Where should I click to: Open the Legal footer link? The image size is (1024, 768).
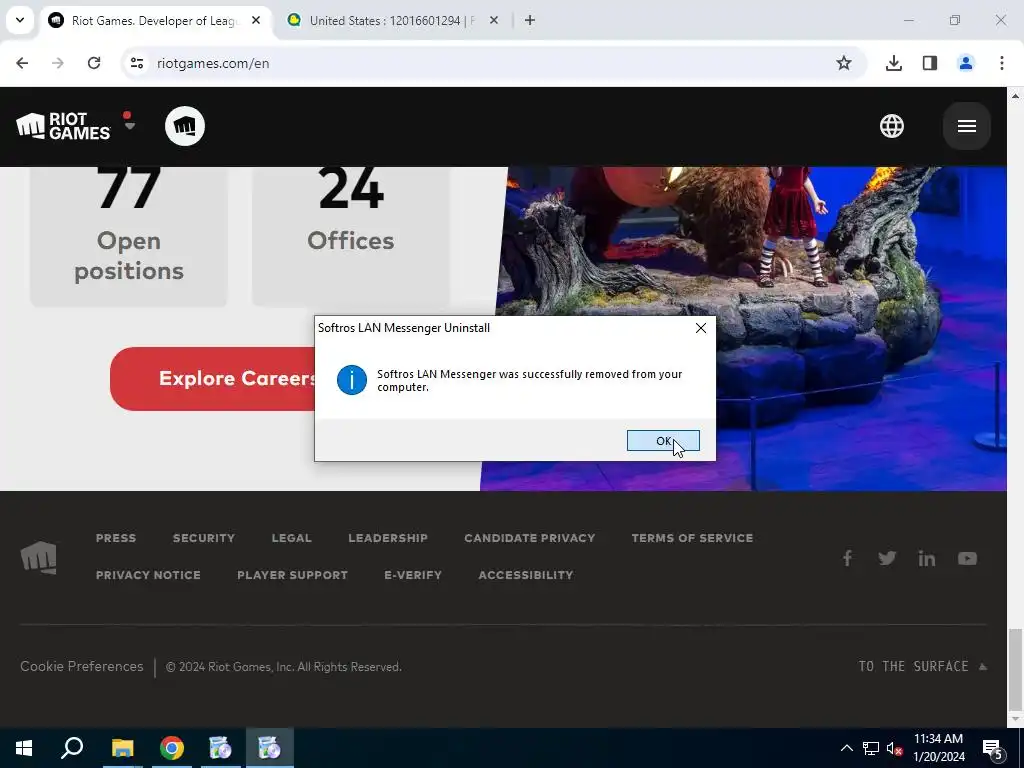[x=291, y=538]
